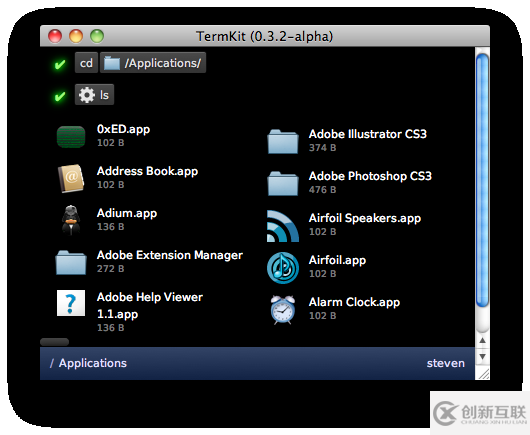Select the cd command token
The width and height of the screenshot is (530, 435).
[87, 63]
